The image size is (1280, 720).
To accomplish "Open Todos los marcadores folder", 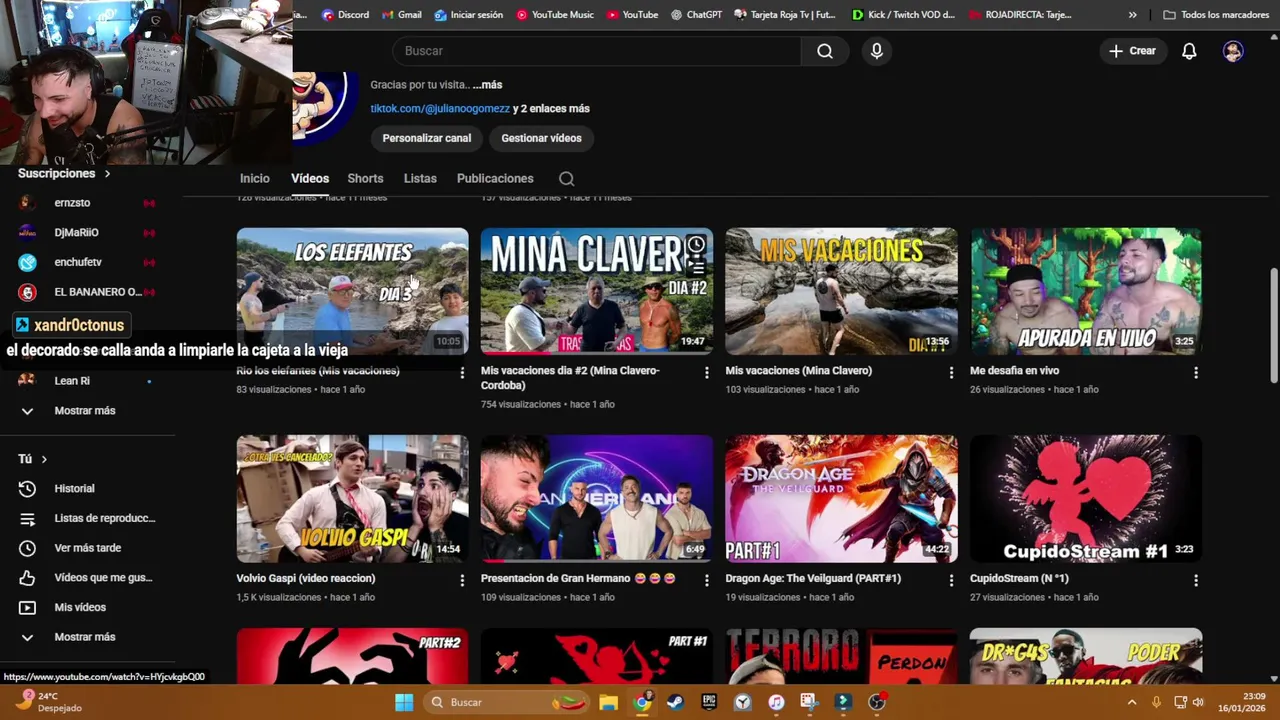I will [1216, 15].
